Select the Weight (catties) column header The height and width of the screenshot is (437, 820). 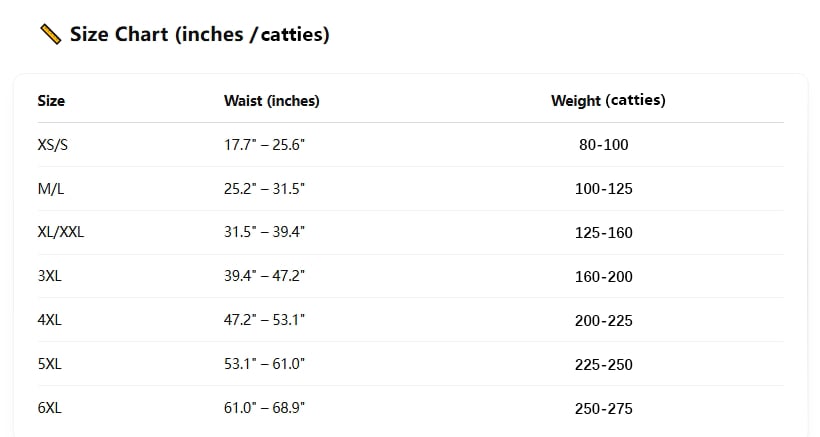pos(608,100)
